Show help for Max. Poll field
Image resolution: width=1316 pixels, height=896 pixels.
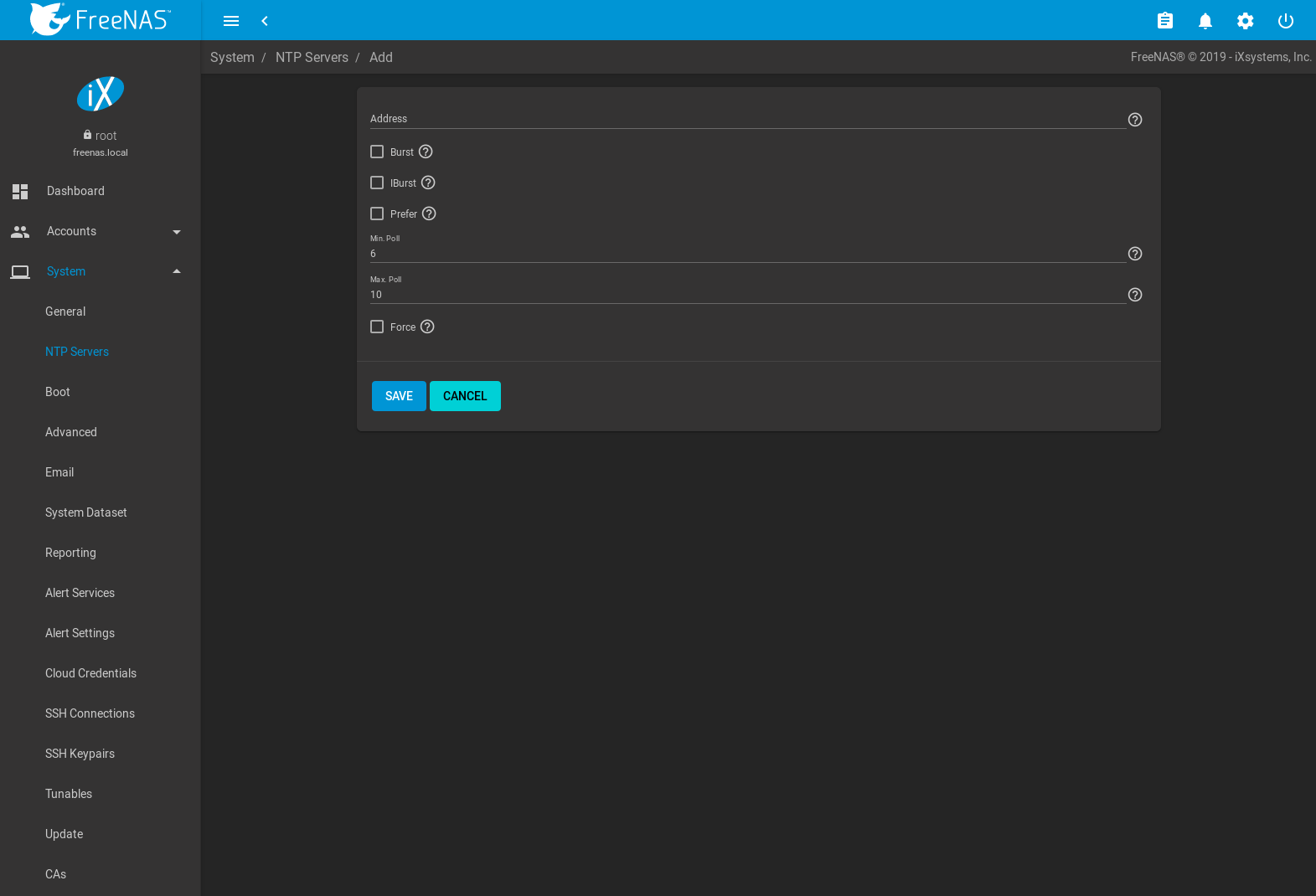tap(1134, 295)
